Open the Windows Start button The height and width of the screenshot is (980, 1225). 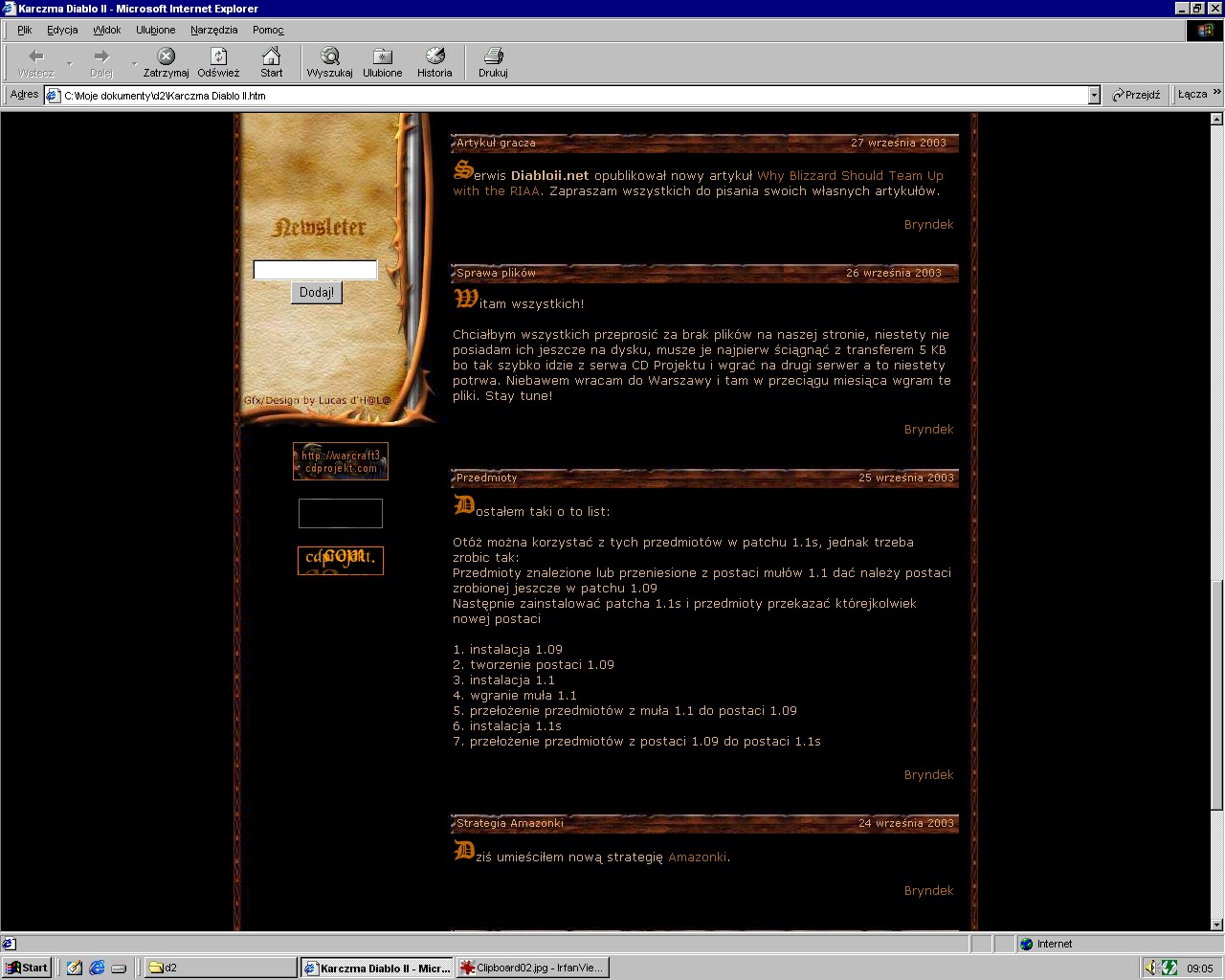[27, 968]
